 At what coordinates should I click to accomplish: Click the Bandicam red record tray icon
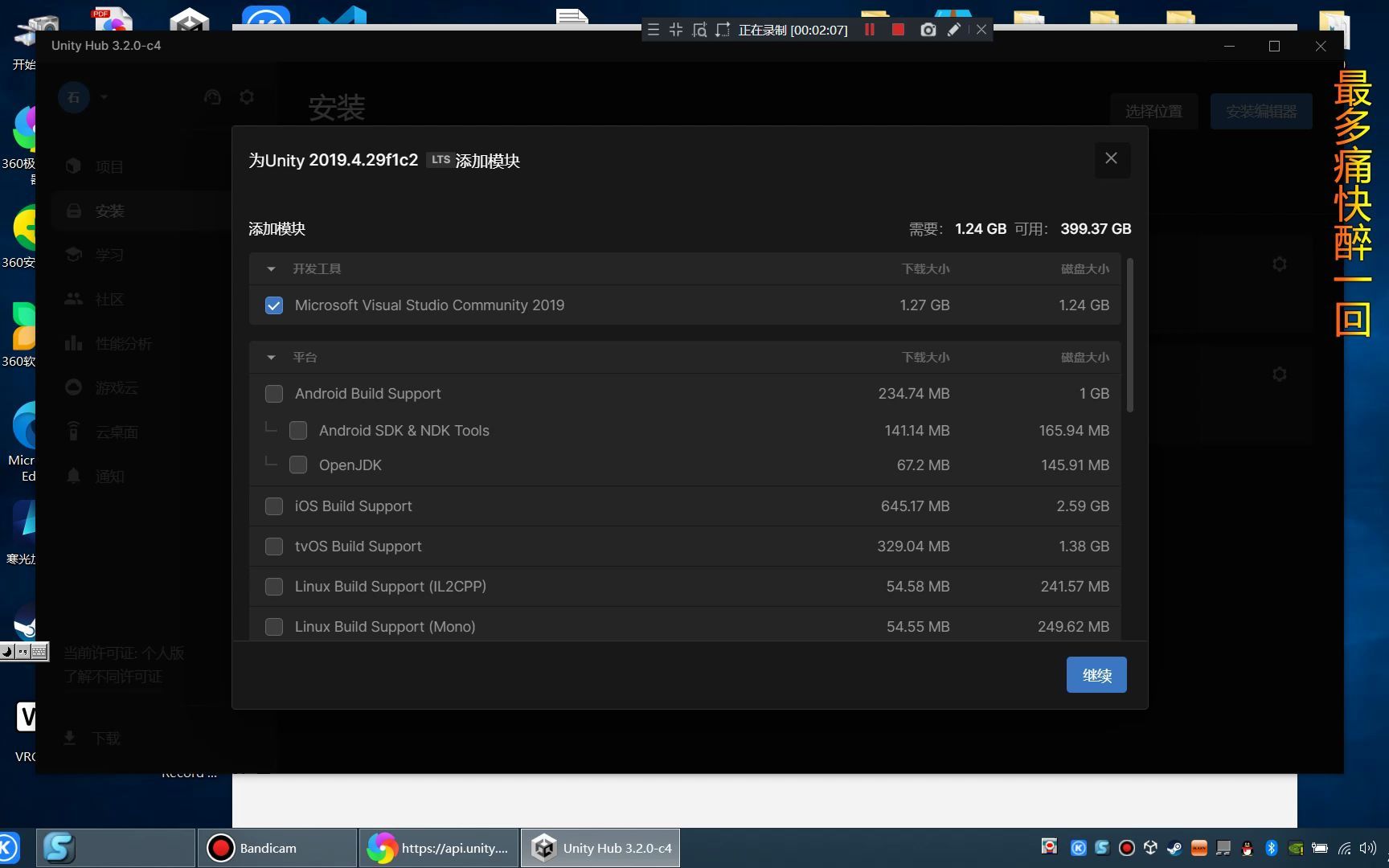point(1127,848)
